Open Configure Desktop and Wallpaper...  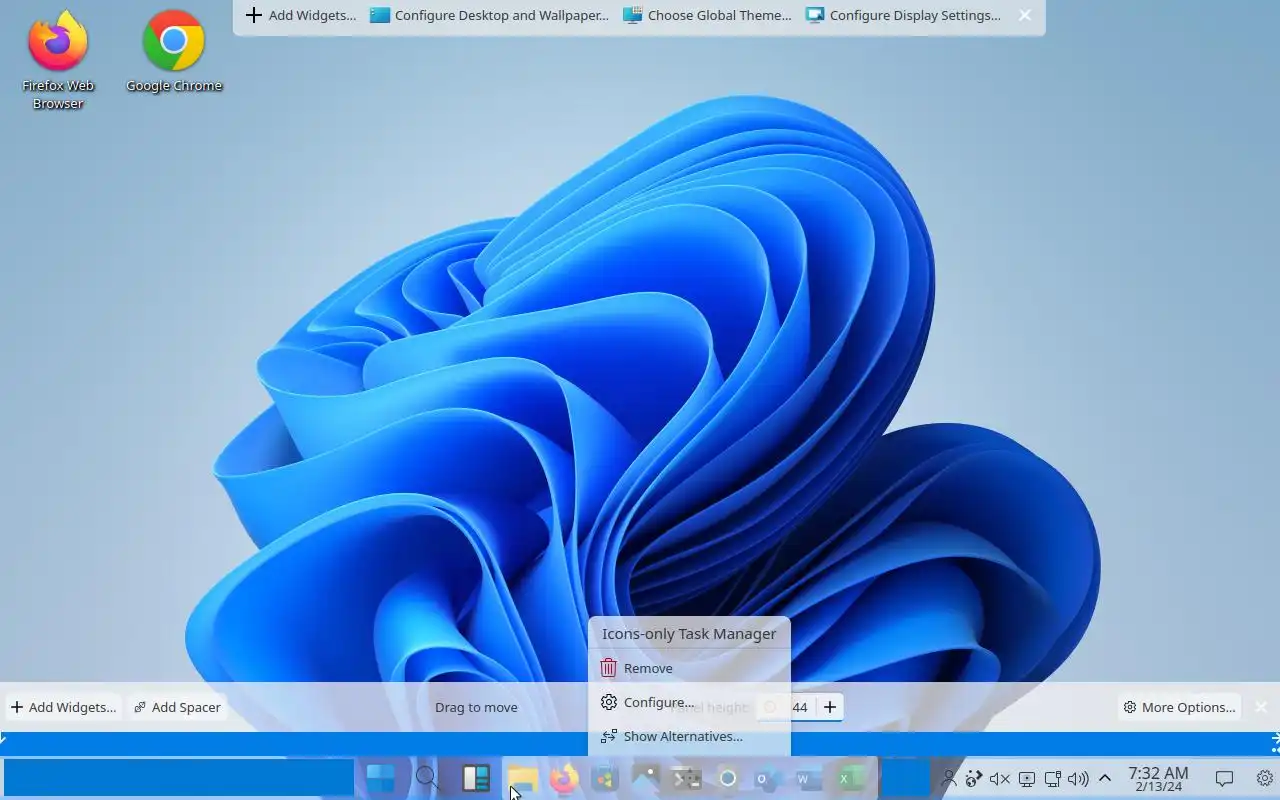pos(489,15)
